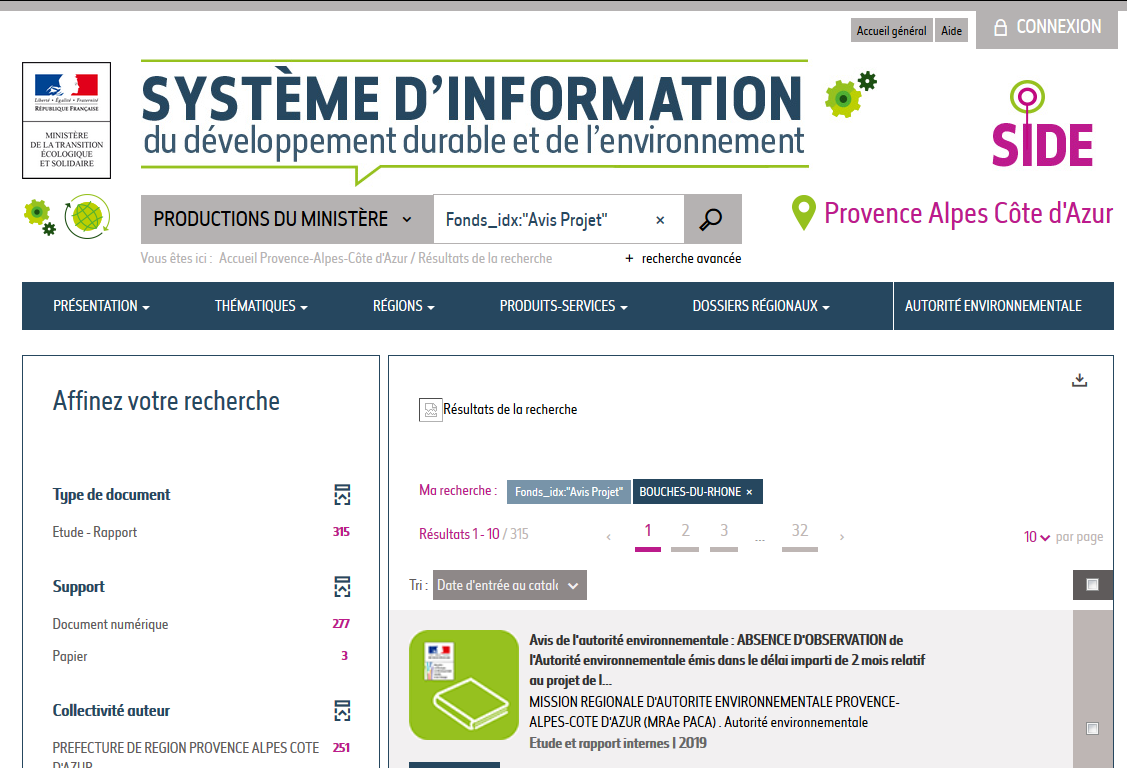The image size is (1127, 782).
Task: Toggle the Type de document facet icon
Action: (x=342, y=494)
